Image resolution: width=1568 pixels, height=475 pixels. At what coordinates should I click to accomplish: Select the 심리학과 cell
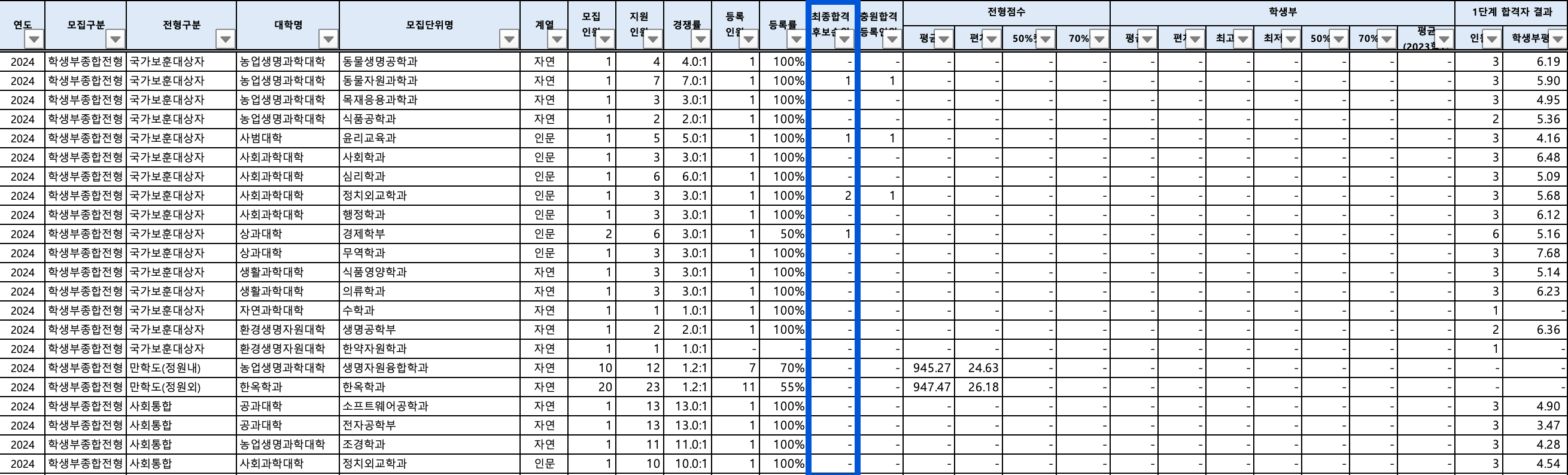(430, 176)
